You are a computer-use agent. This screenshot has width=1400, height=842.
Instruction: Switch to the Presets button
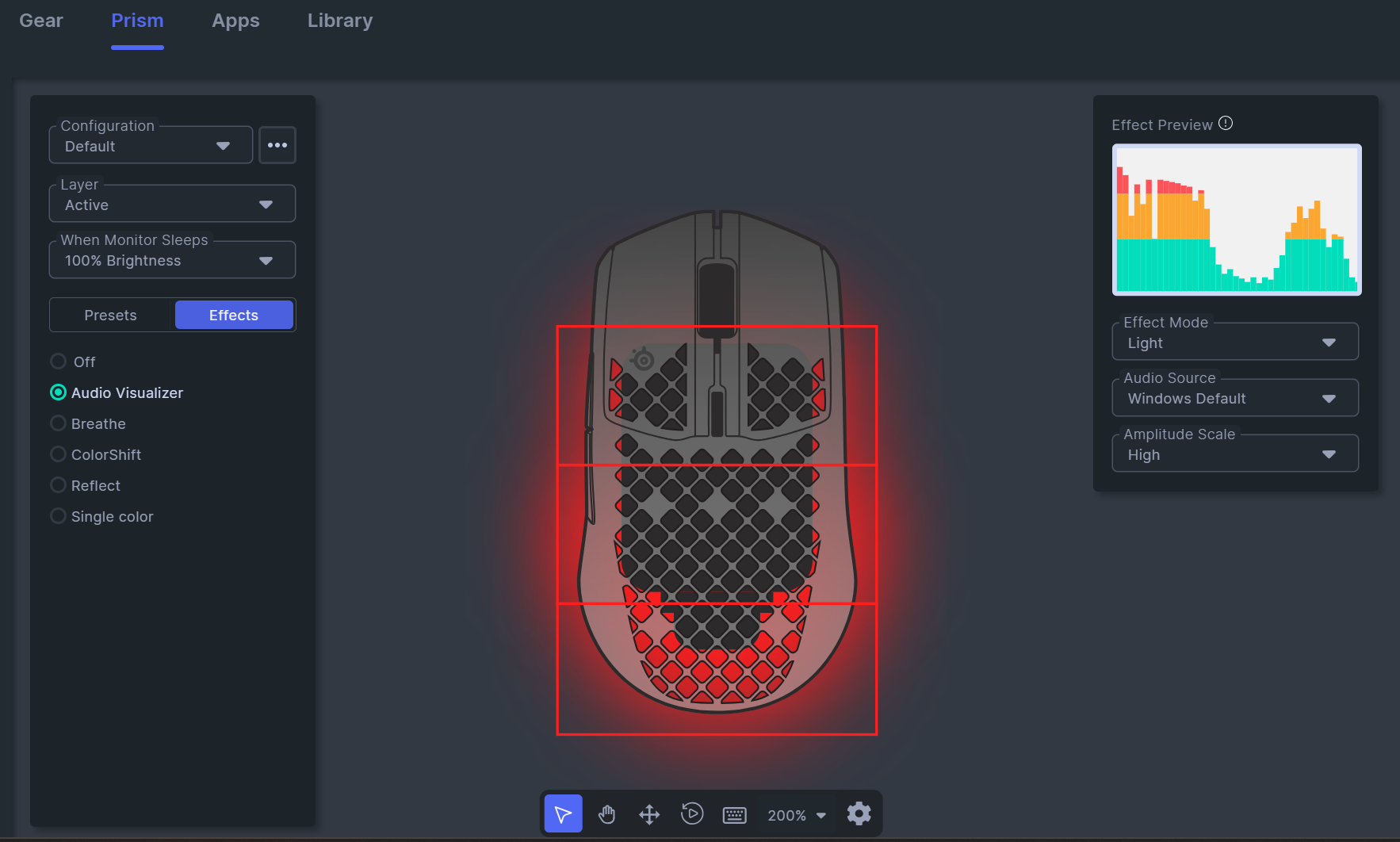tap(111, 315)
